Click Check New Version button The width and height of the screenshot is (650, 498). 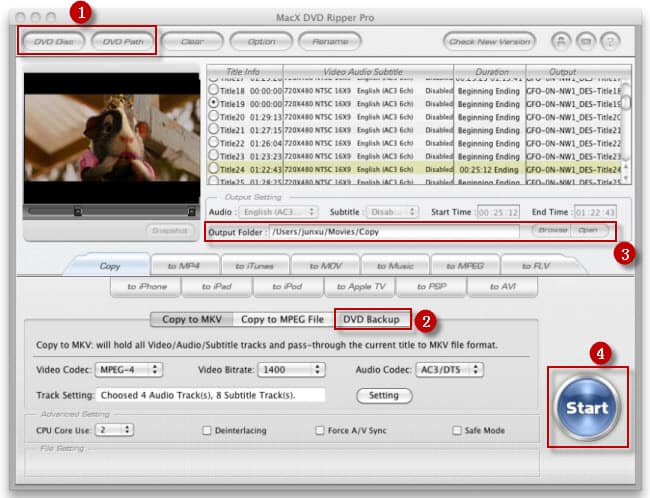pos(489,41)
